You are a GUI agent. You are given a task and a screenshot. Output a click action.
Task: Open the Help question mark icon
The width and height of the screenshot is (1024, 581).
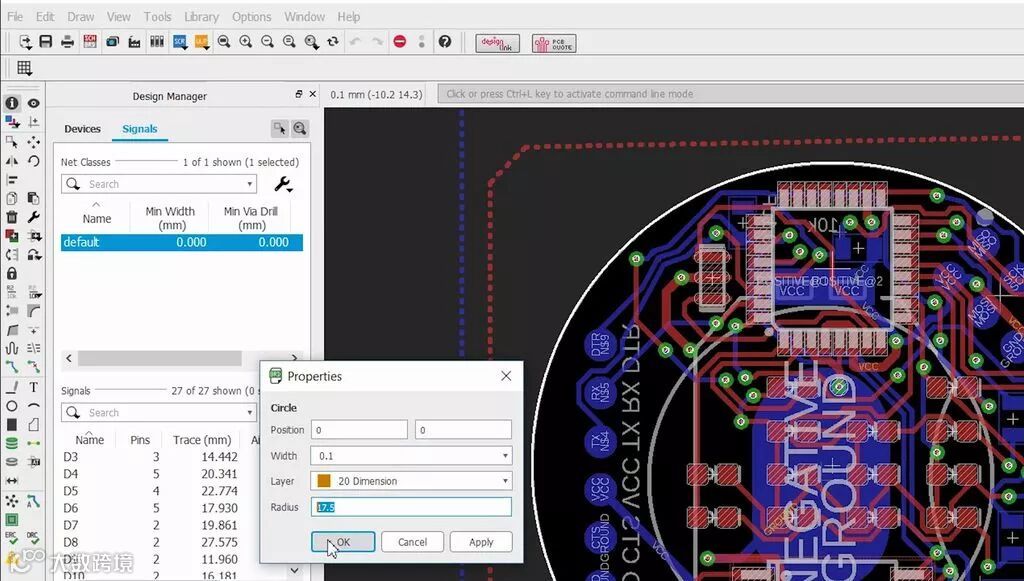click(x=445, y=42)
